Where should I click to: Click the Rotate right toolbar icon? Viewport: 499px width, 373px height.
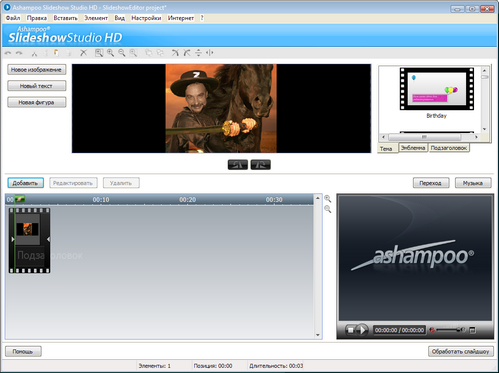coord(187,53)
